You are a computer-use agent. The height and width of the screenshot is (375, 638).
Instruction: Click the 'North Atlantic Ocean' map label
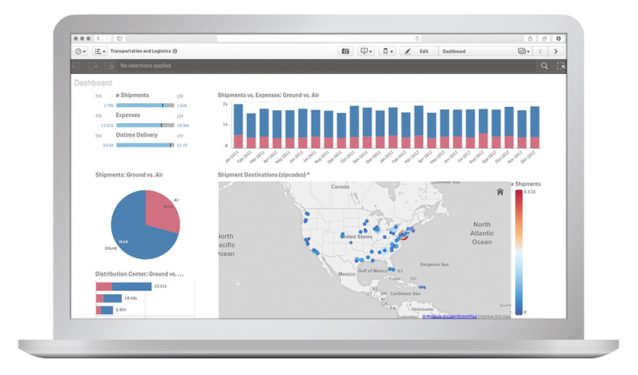[x=482, y=233]
